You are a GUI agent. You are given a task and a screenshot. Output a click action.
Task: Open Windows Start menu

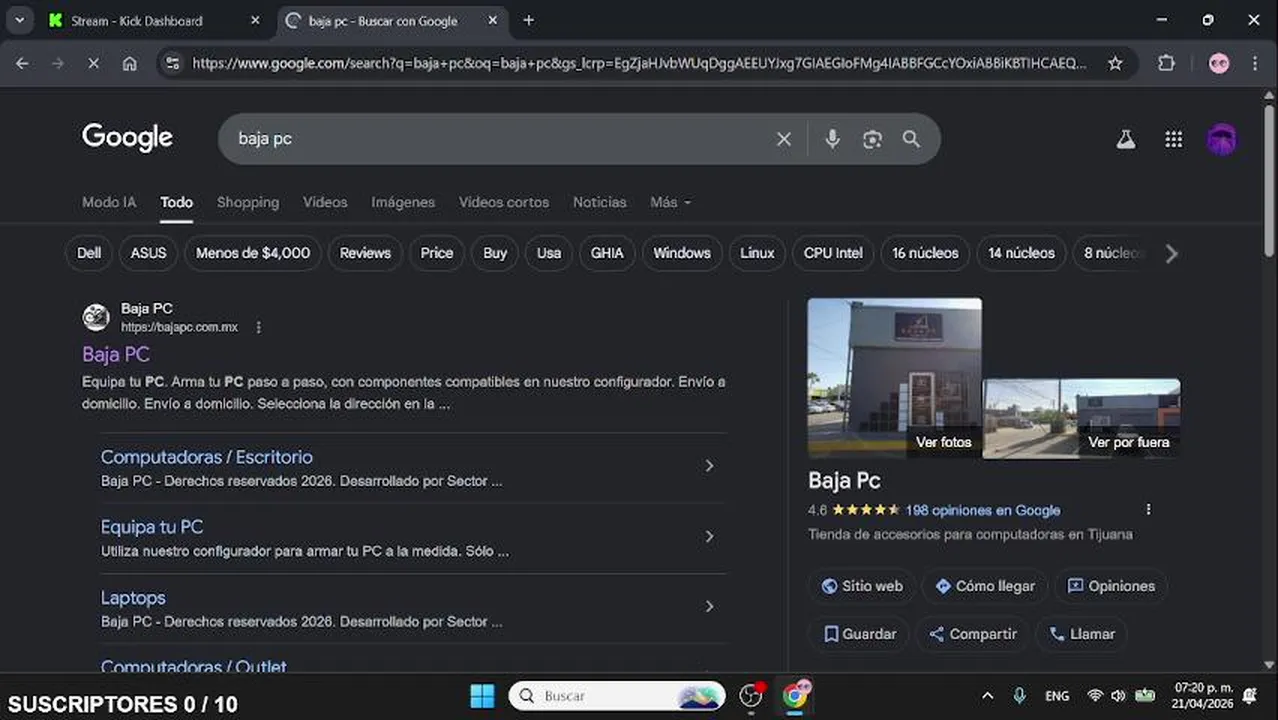point(482,696)
